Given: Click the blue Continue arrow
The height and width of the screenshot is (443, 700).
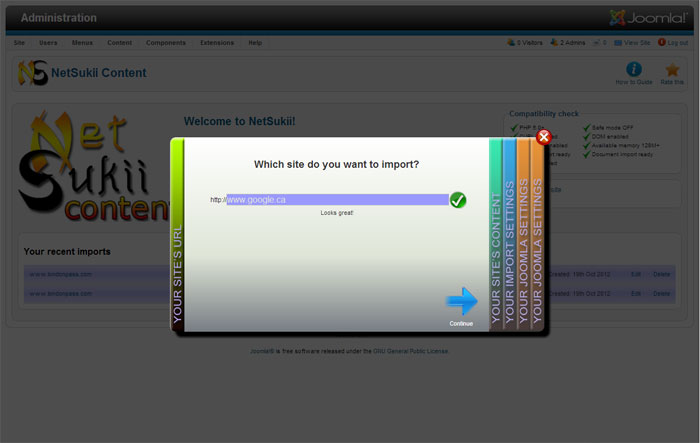Looking at the screenshot, I should point(462,301).
